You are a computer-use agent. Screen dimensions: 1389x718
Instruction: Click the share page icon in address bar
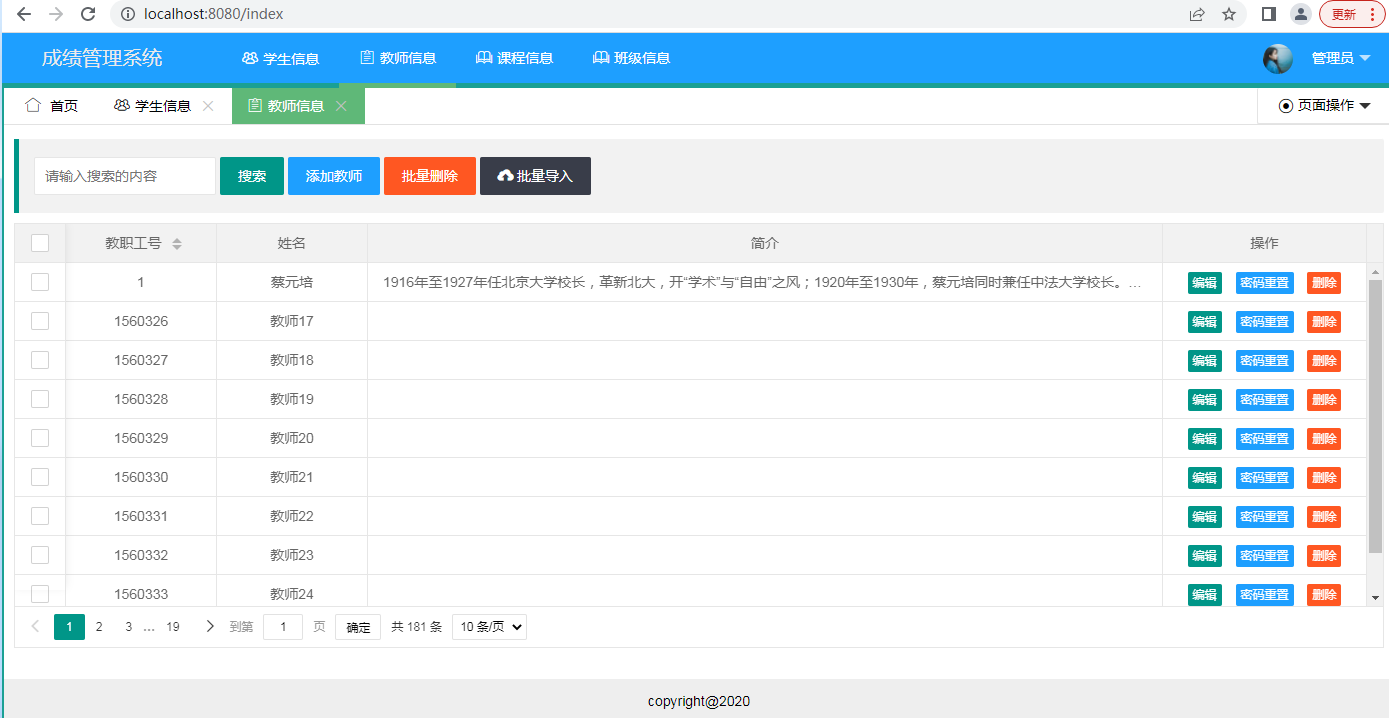click(x=1197, y=14)
